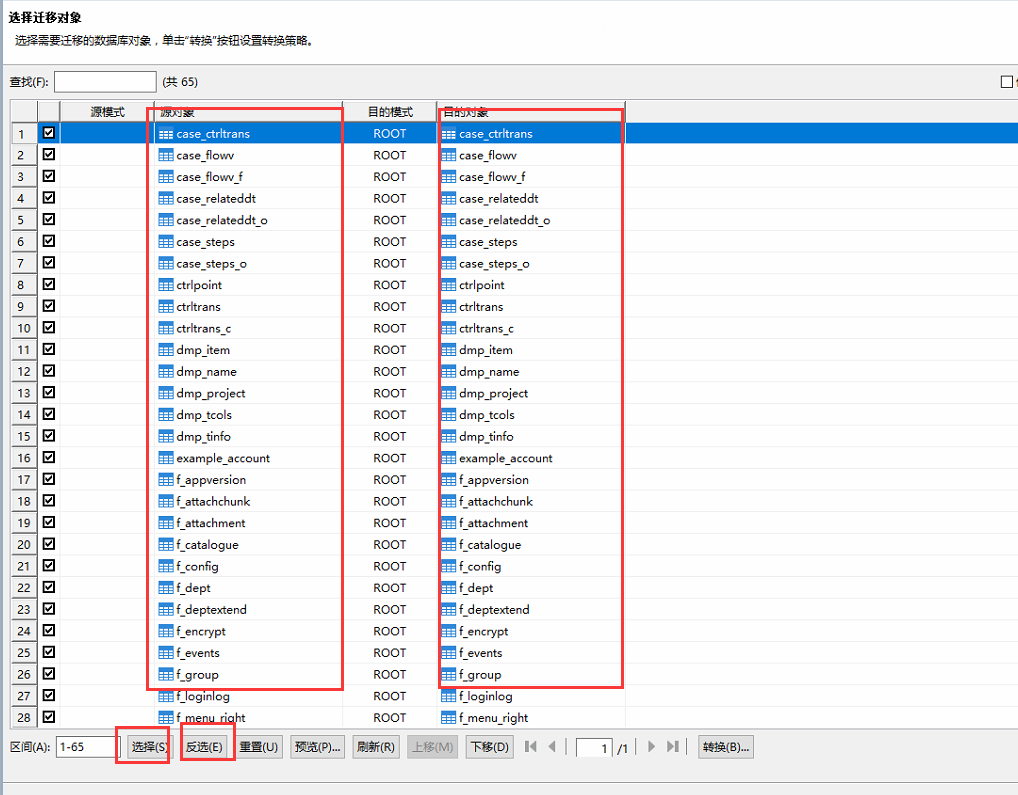Click the 下移(D) move down button
Viewport: 1018px width, 795px height.
click(490, 747)
